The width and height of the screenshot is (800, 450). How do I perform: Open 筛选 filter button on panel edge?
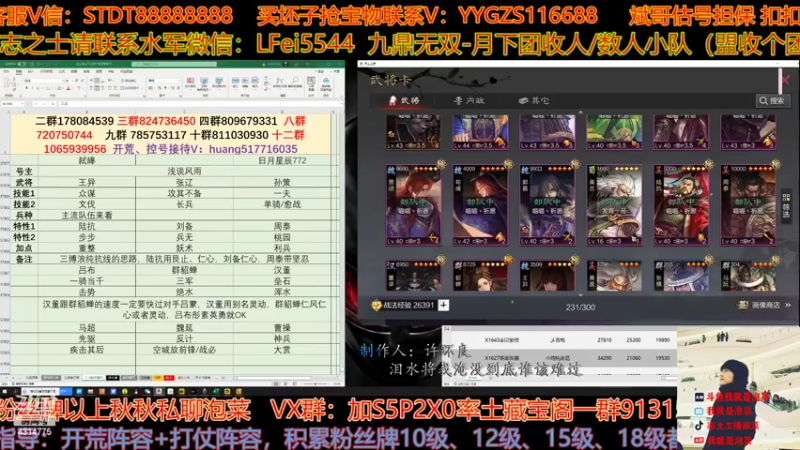(786, 205)
